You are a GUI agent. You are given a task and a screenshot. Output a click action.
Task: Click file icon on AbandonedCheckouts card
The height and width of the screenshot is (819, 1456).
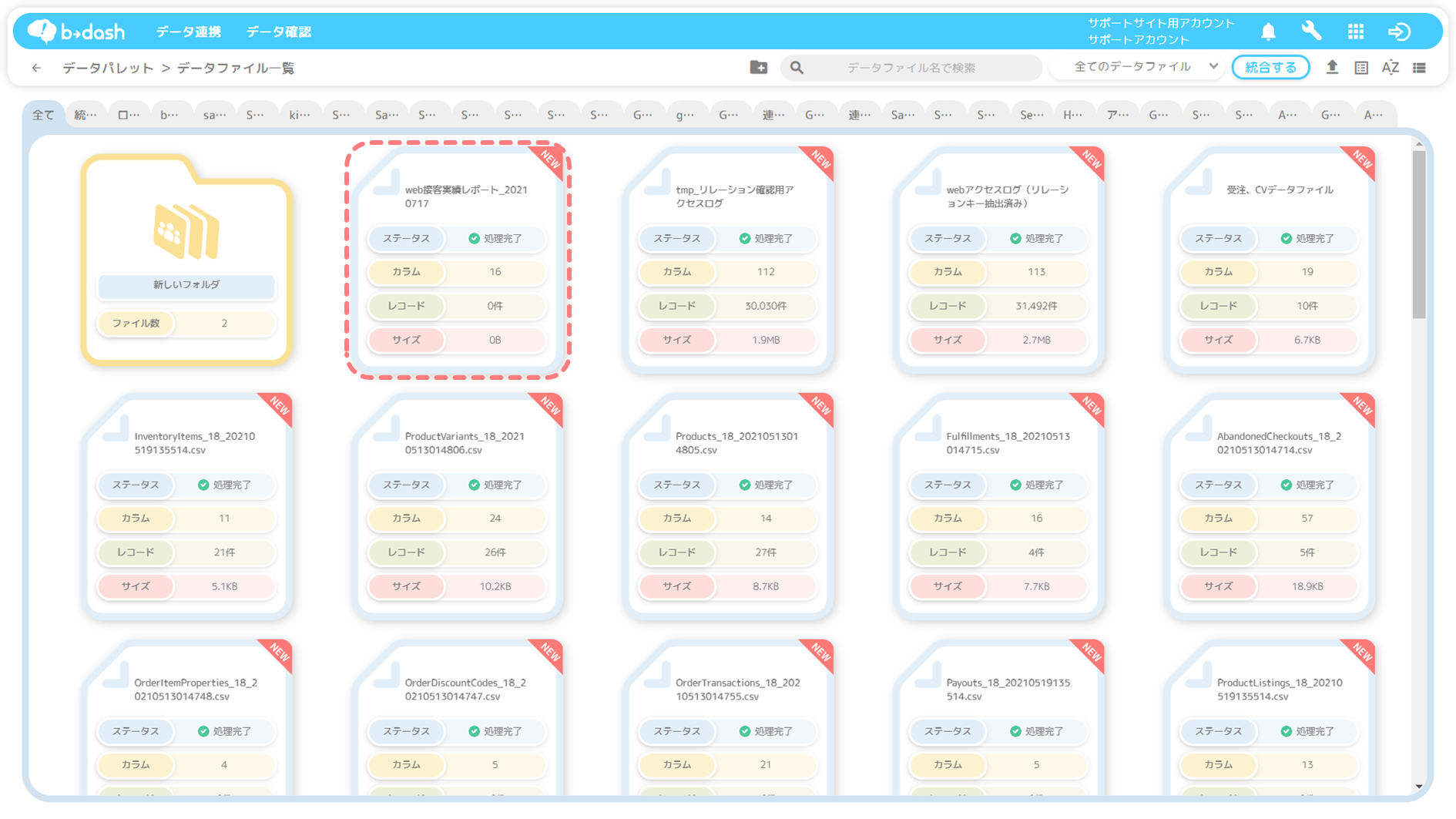coord(1198,429)
